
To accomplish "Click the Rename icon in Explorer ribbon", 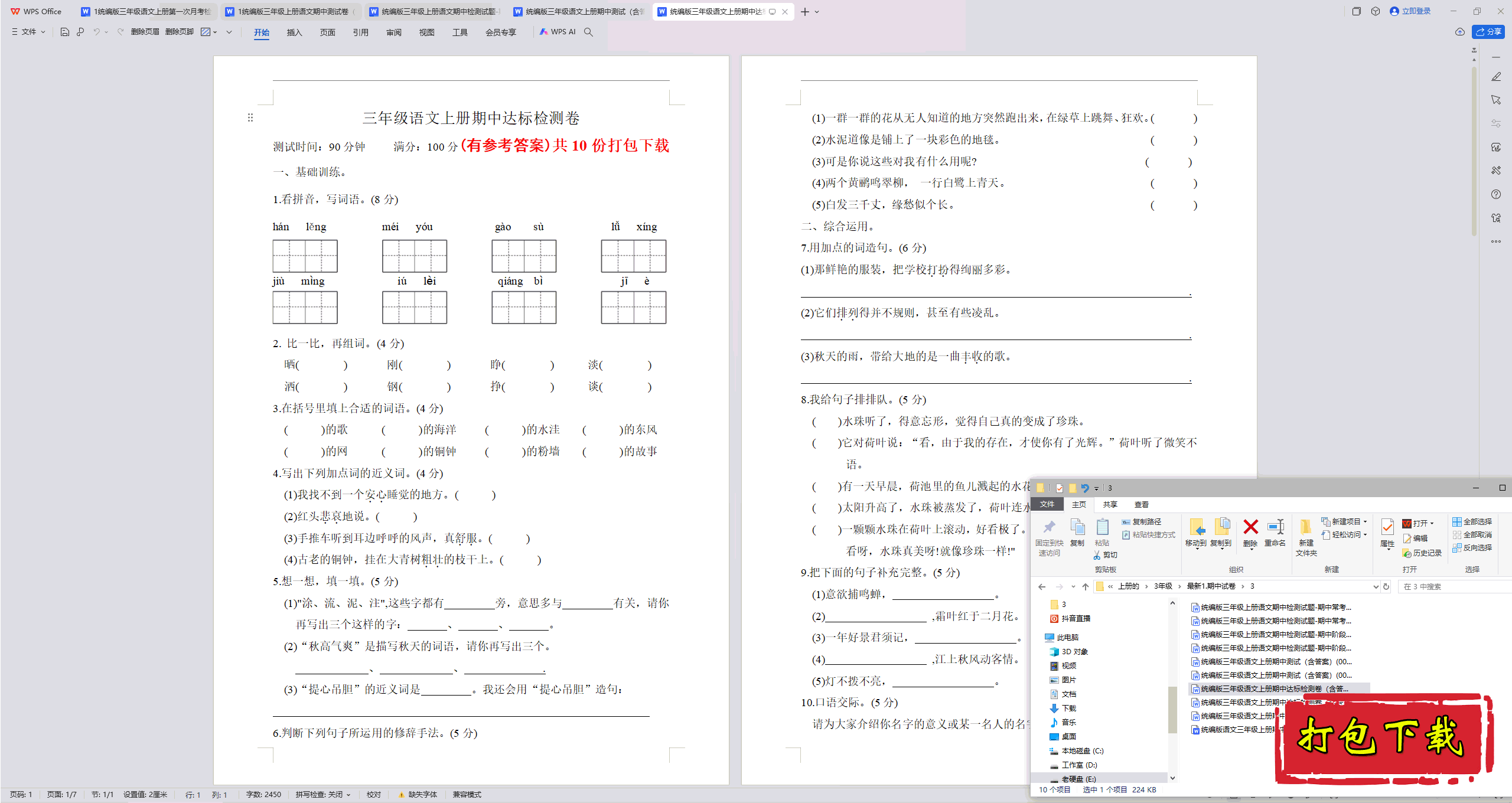I will [x=1275, y=527].
